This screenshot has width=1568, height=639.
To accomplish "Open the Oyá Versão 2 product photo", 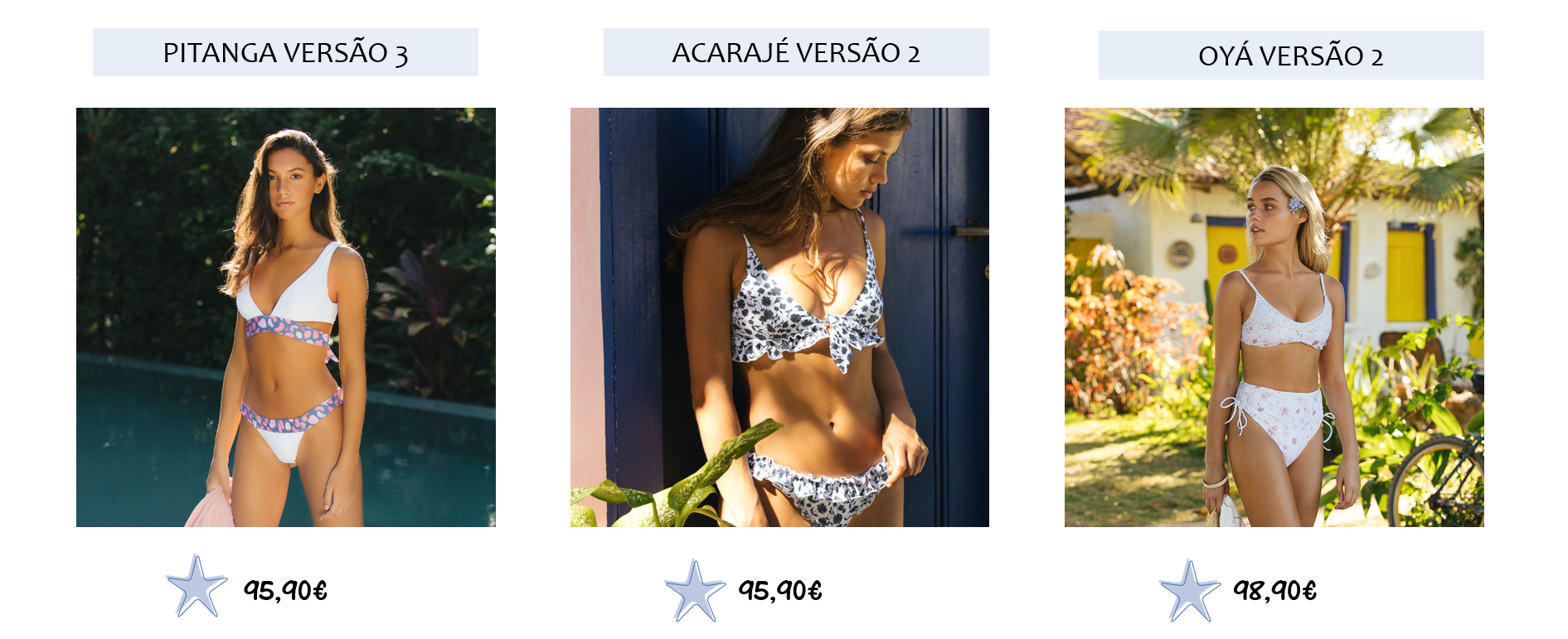I will (x=1274, y=317).
